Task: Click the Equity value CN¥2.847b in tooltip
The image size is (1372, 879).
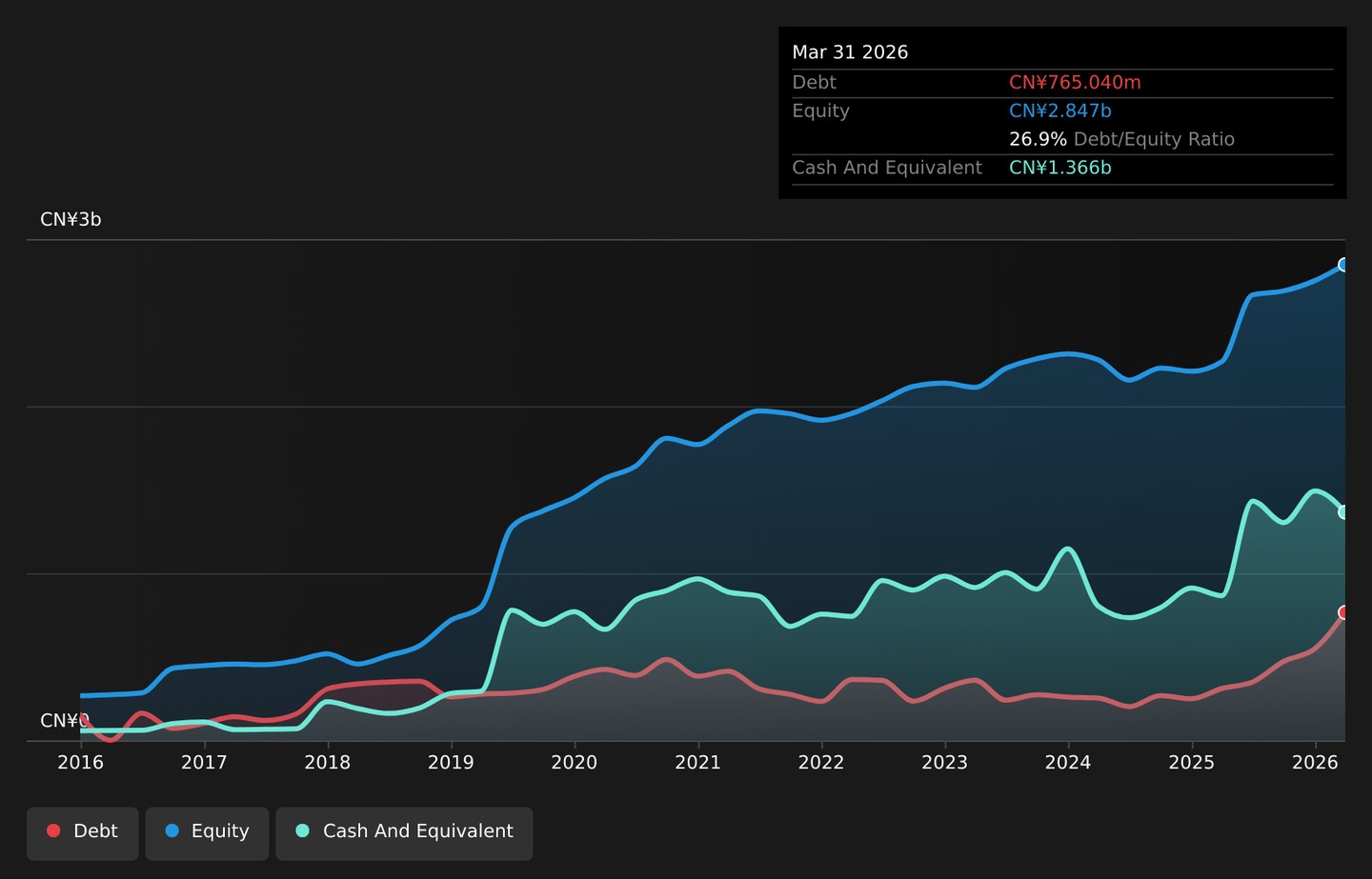Action: point(1060,111)
